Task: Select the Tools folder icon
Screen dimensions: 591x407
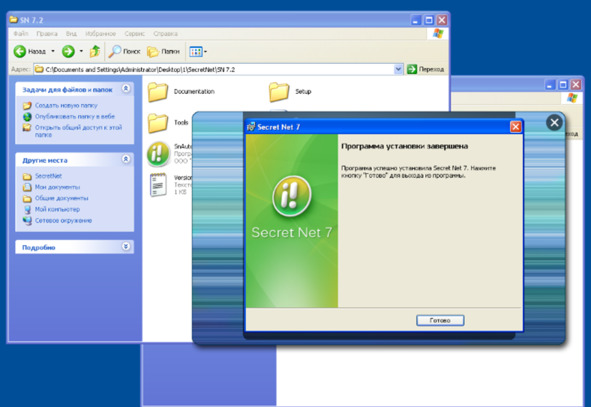Action: click(x=158, y=123)
